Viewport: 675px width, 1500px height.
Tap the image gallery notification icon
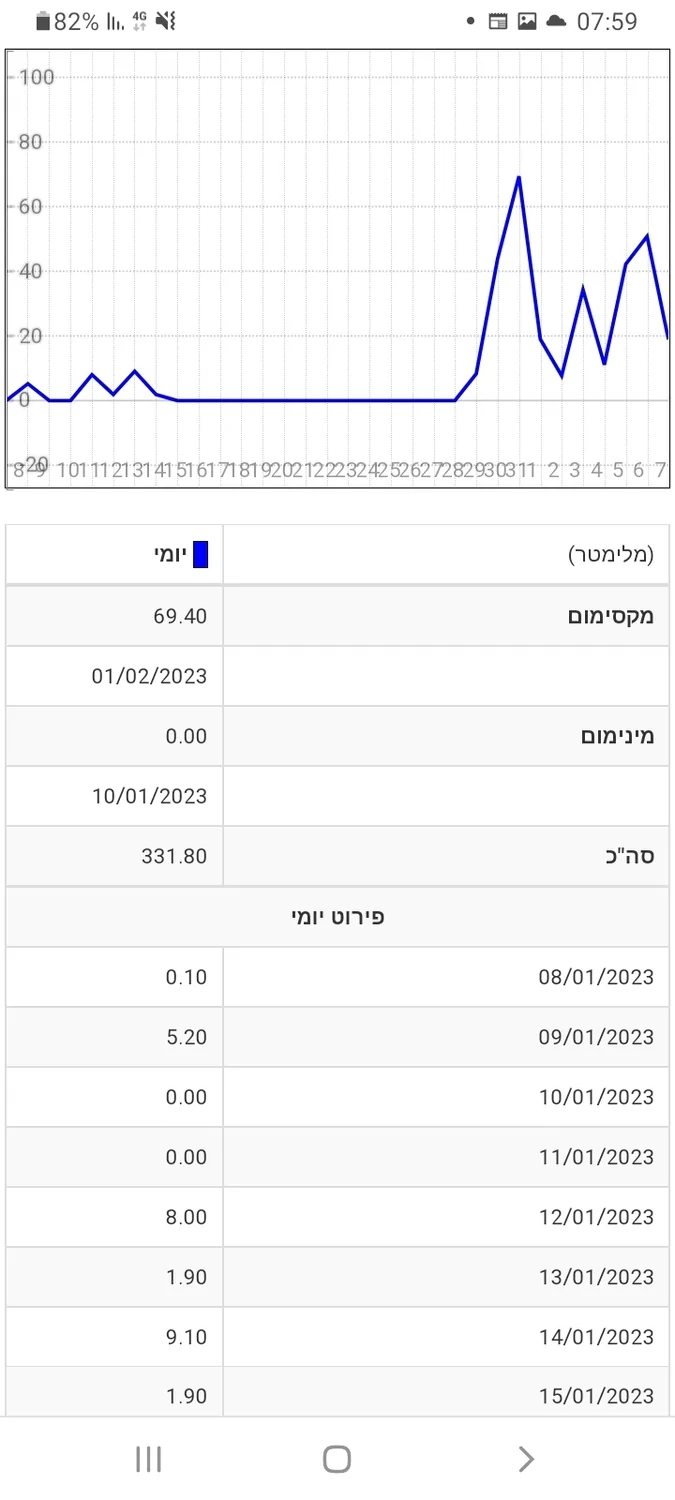pos(527,21)
